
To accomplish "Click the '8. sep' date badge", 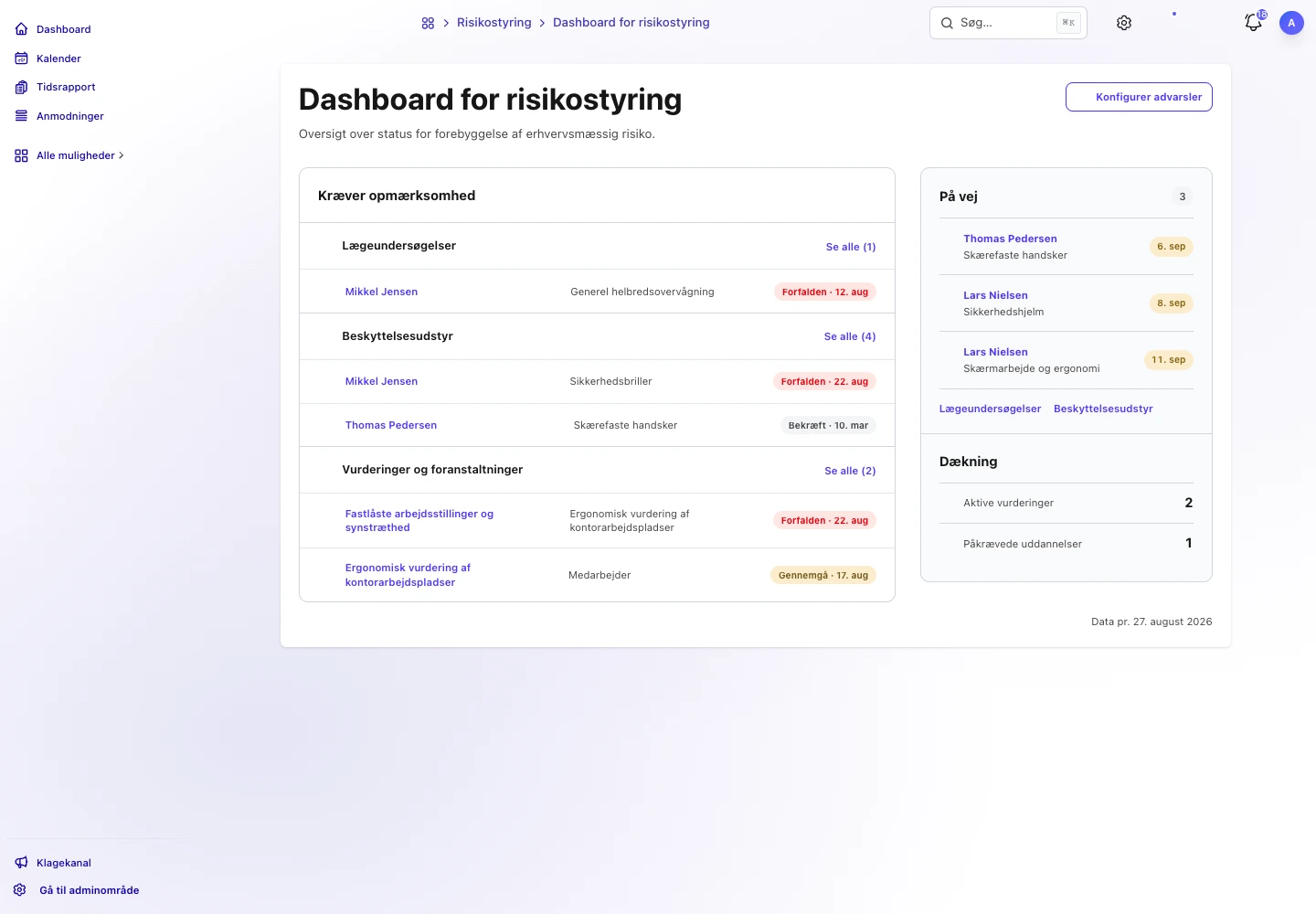I will 1172,303.
